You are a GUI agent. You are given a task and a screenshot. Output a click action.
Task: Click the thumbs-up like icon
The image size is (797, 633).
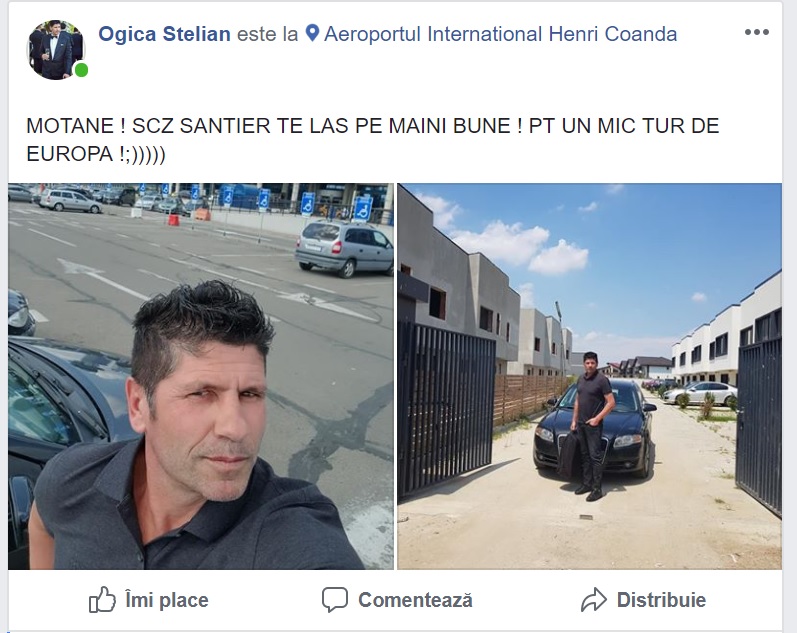click(102, 599)
